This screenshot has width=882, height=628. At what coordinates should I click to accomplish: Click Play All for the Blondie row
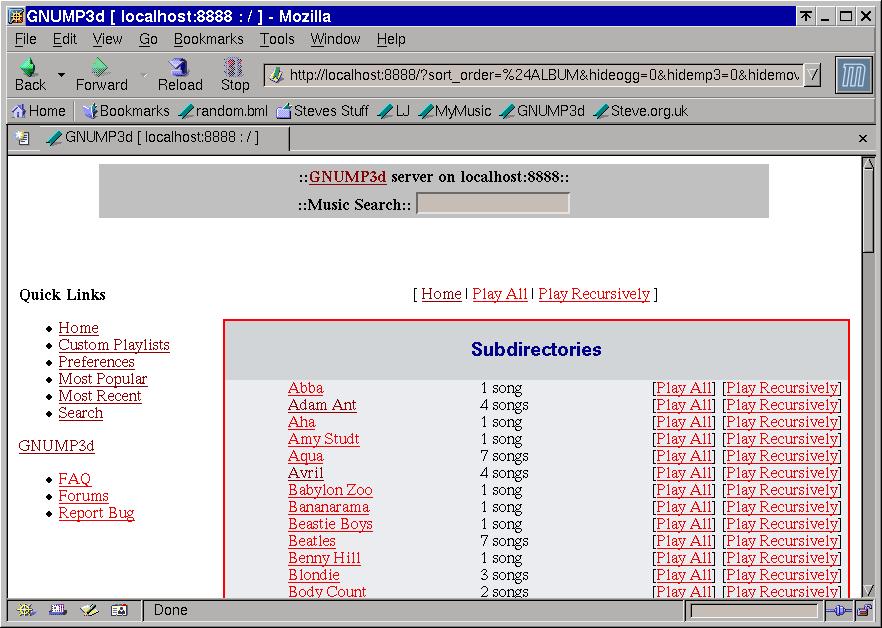coord(684,575)
